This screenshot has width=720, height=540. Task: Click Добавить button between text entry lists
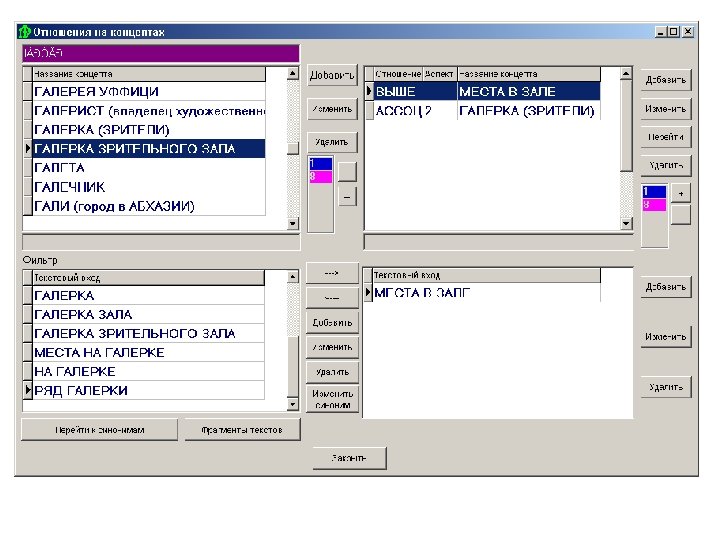[332, 323]
